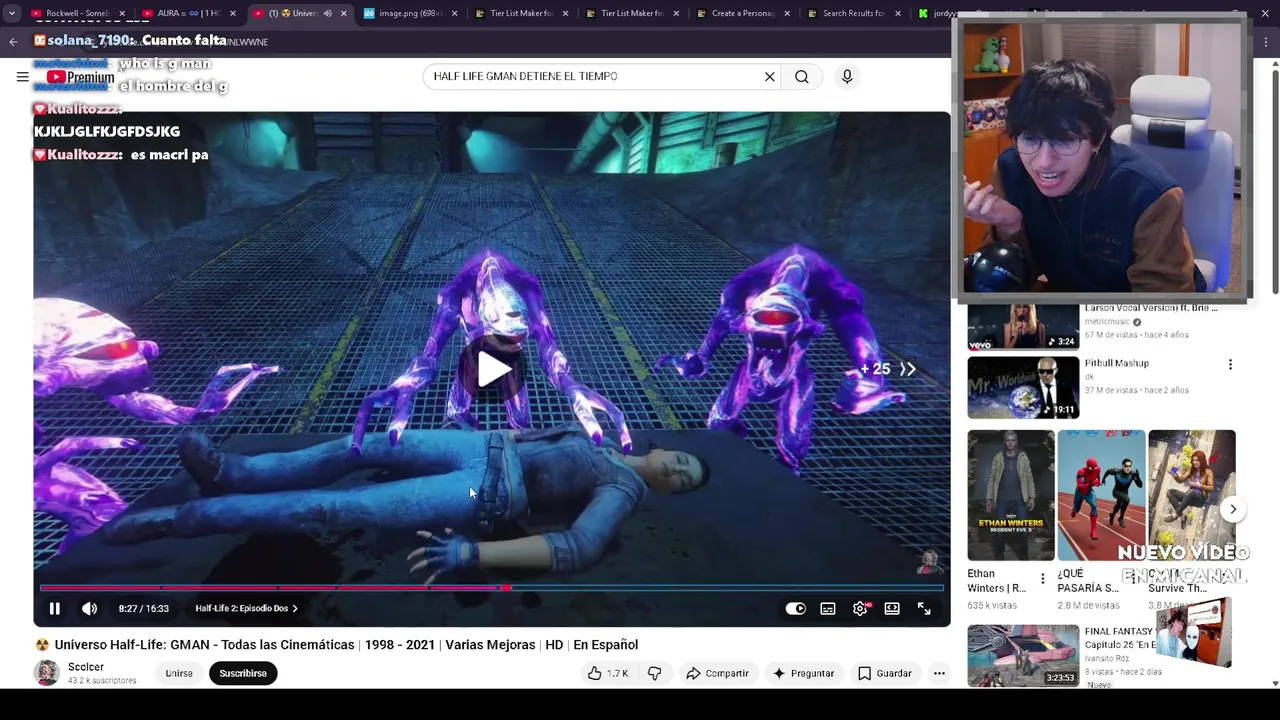Click the YouTube Premium logo

[81, 77]
